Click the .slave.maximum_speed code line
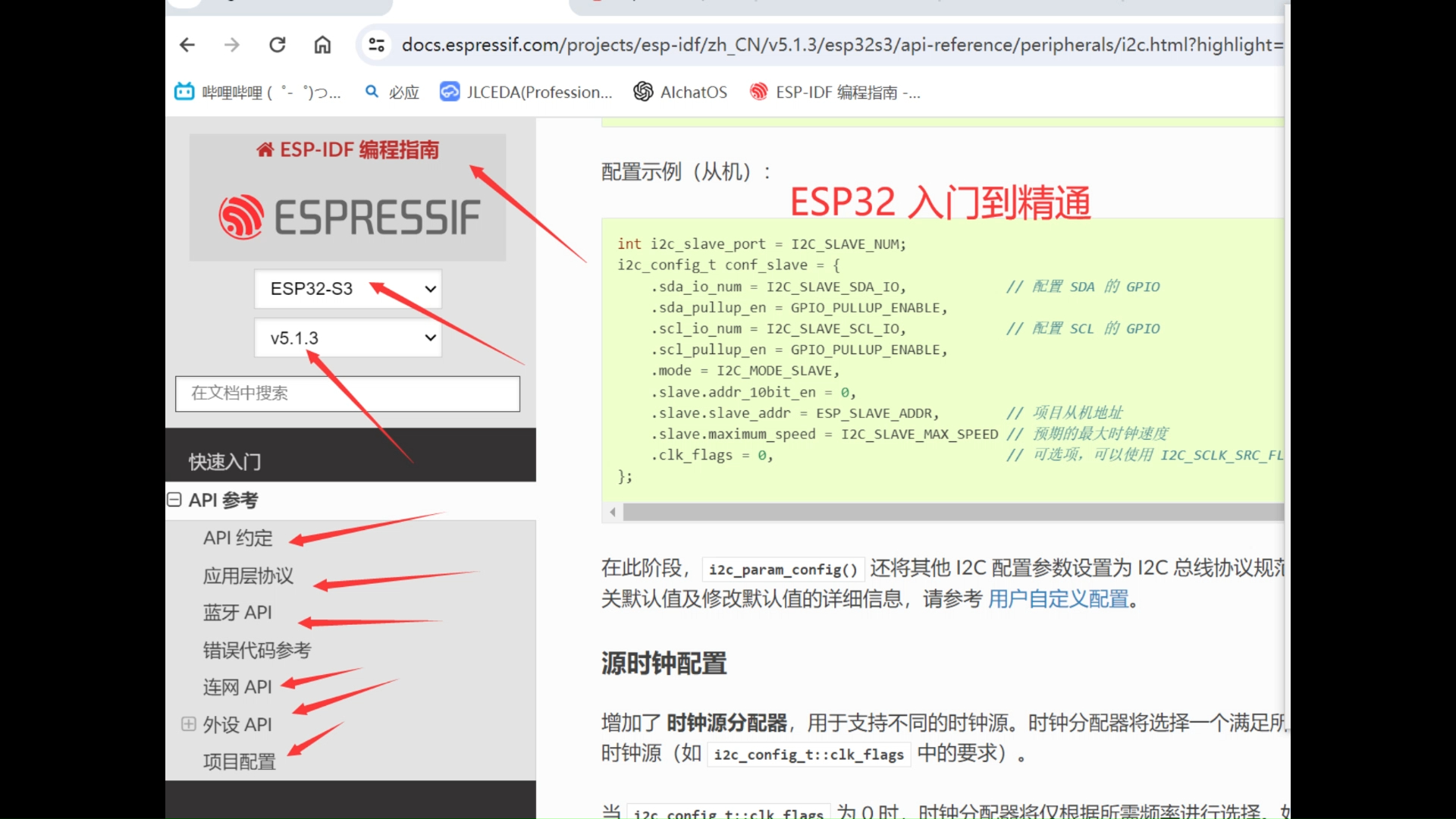Screen dimensions: 1456x819 click(824, 434)
